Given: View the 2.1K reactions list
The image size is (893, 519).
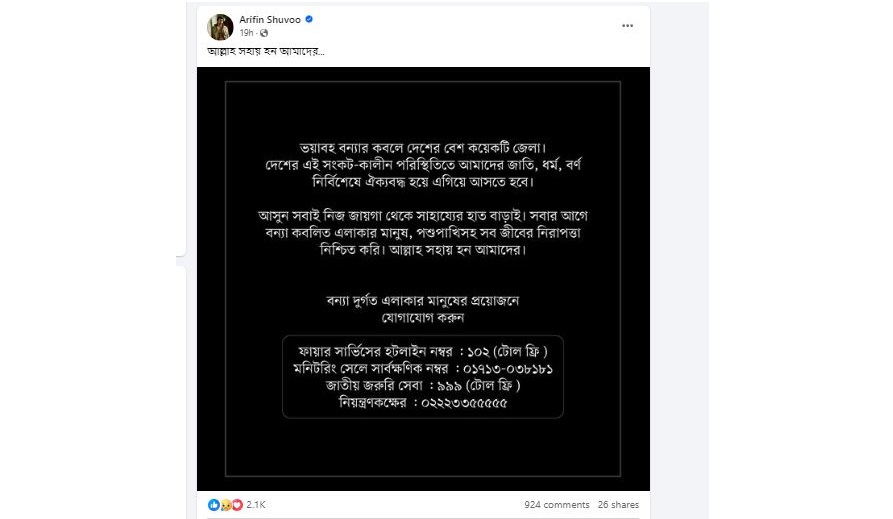Looking at the screenshot, I should tap(256, 505).
